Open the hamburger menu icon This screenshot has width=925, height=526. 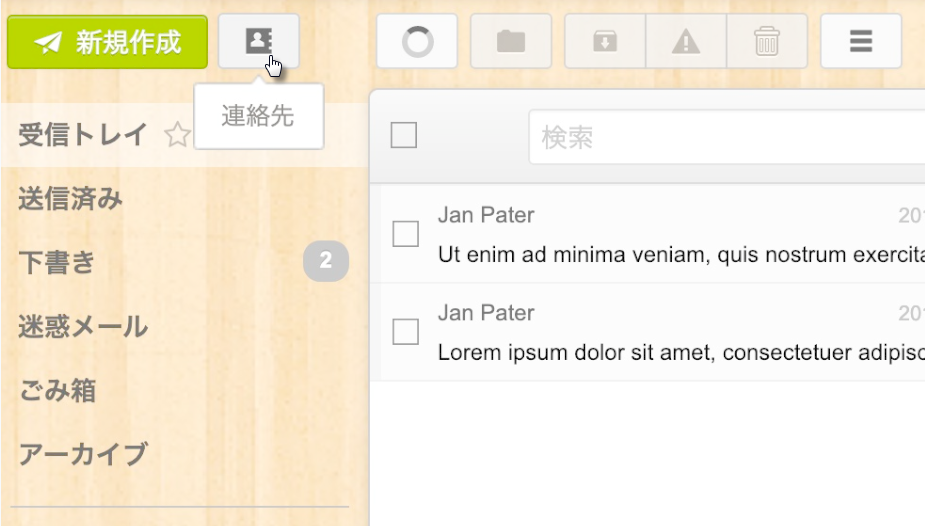coord(861,41)
